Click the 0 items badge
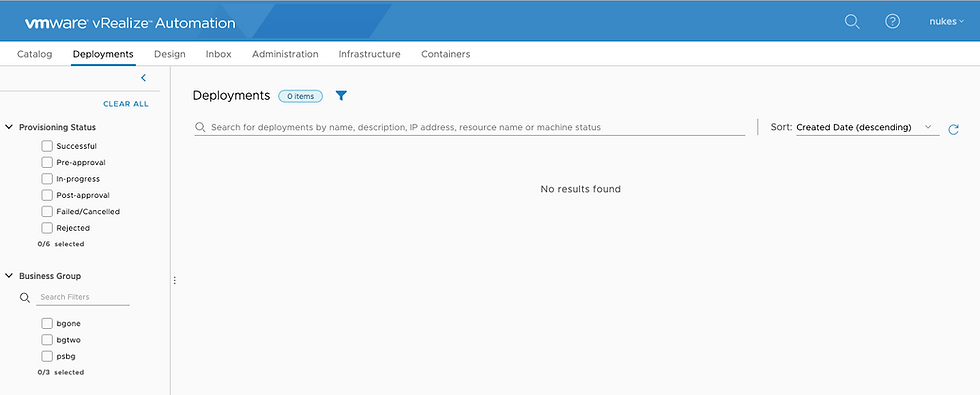Viewport: 980px width, 395px height. coord(301,96)
